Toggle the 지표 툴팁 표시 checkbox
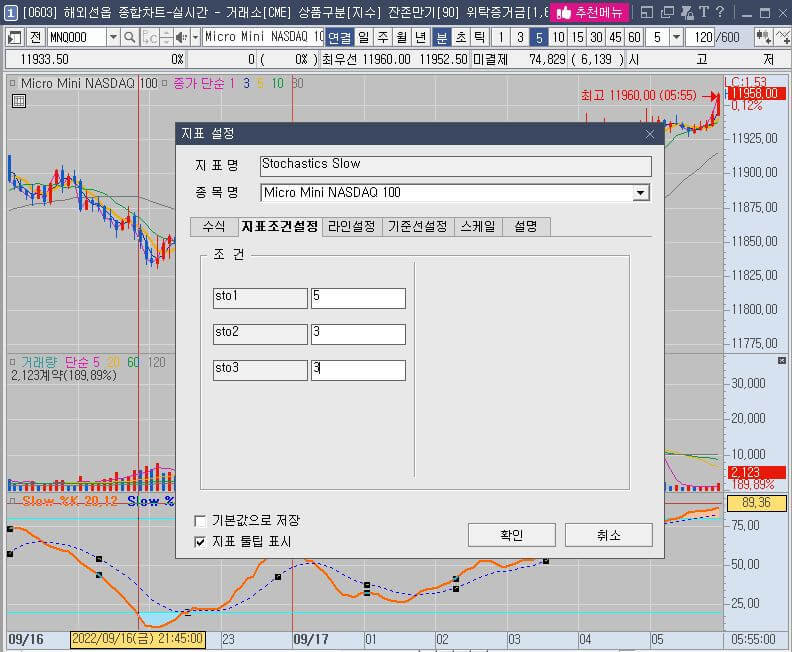The width and height of the screenshot is (792, 652). click(200, 541)
